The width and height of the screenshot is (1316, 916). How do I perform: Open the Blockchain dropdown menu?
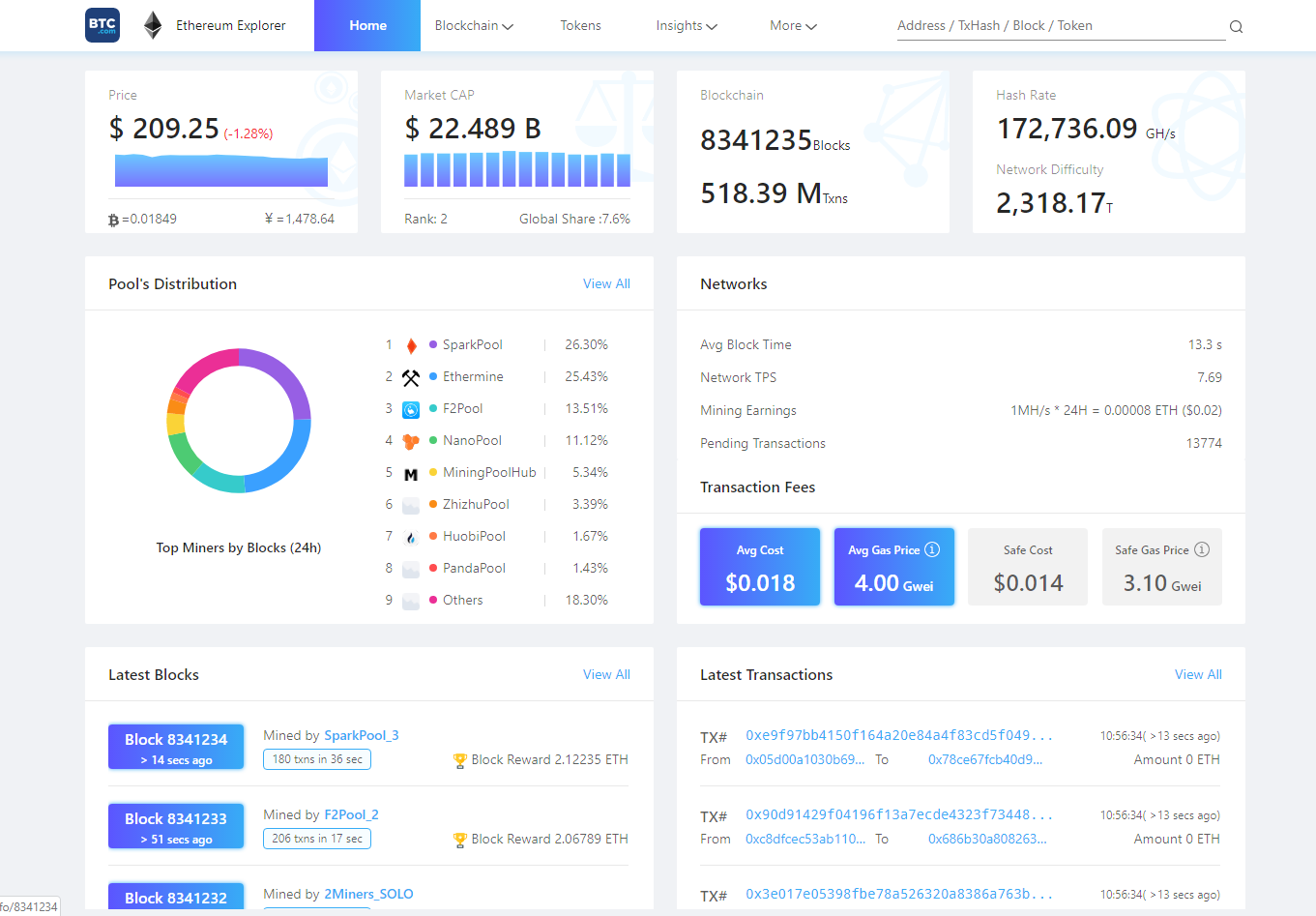coord(474,26)
